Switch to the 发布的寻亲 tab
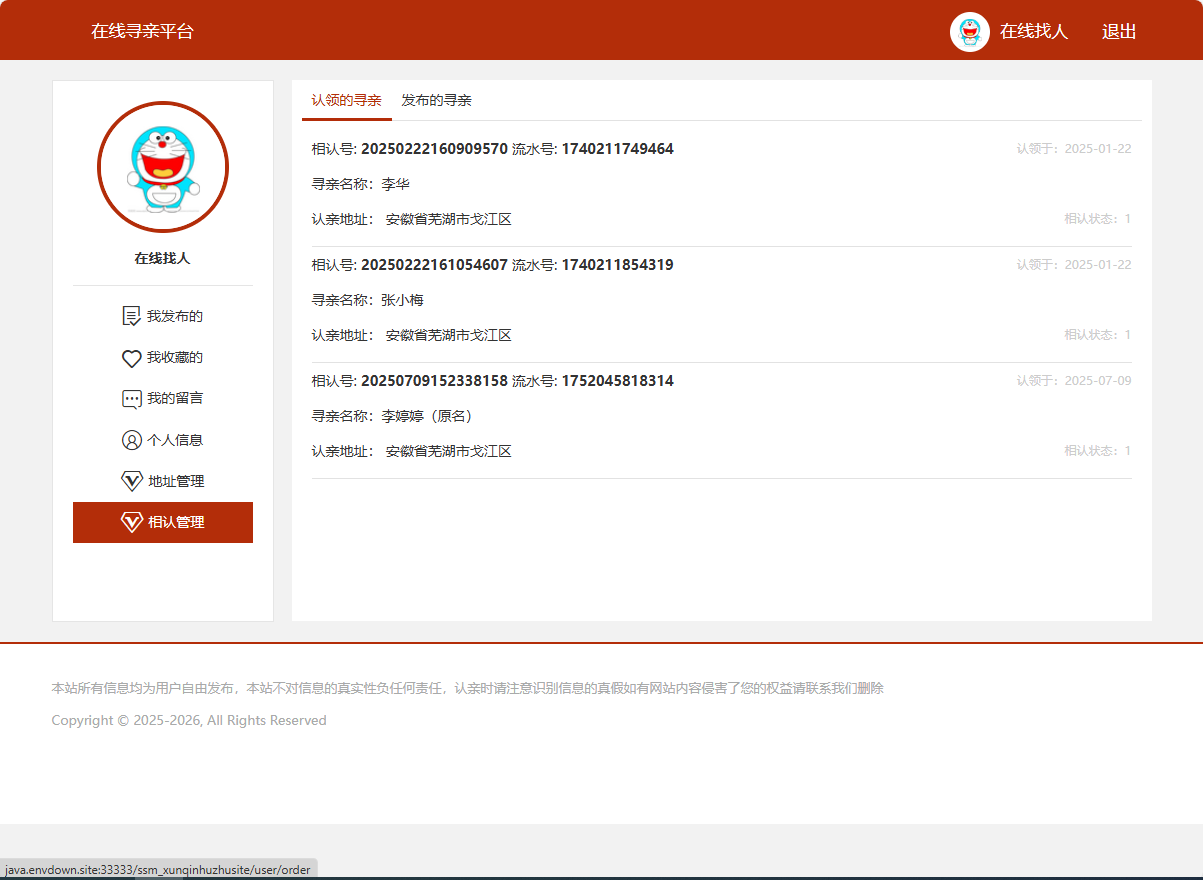The image size is (1203, 880). (x=436, y=100)
